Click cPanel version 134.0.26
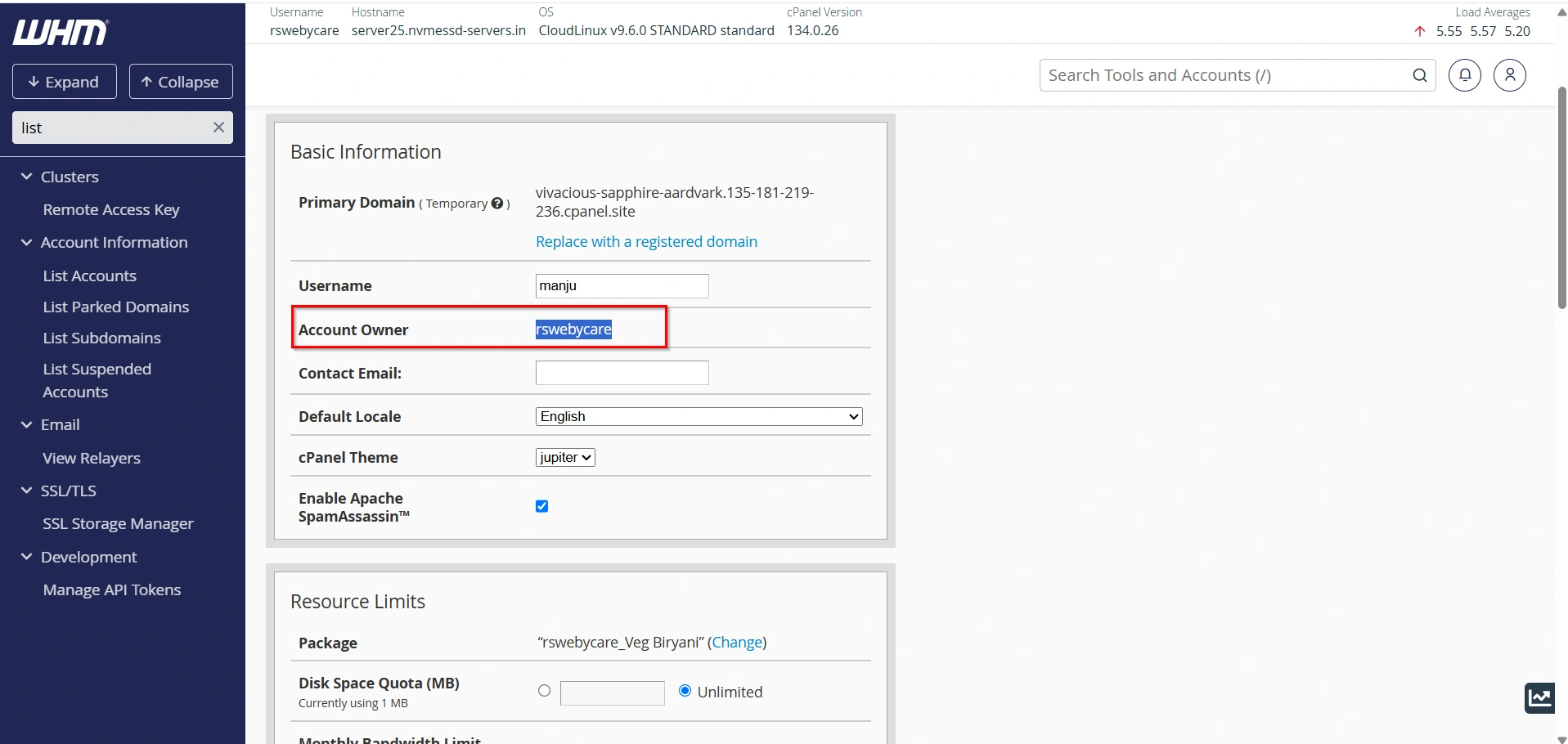 pyautogui.click(x=813, y=30)
